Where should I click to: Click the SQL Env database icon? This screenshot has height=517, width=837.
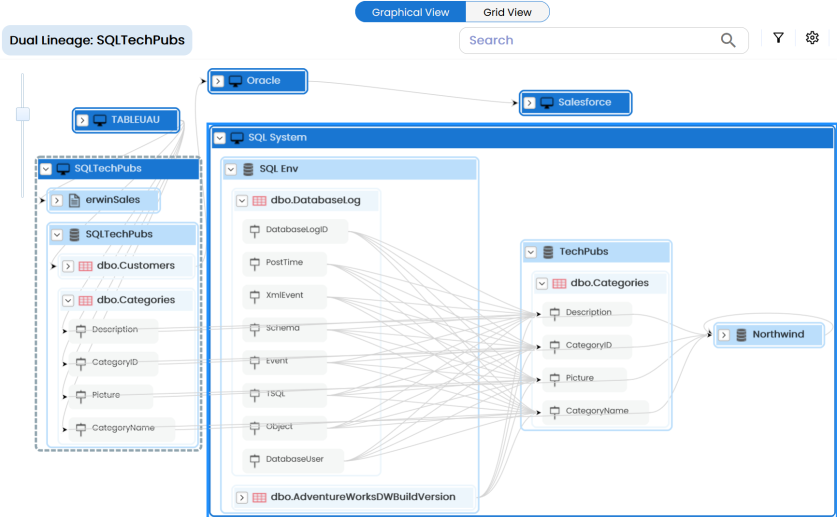[x=248, y=169]
